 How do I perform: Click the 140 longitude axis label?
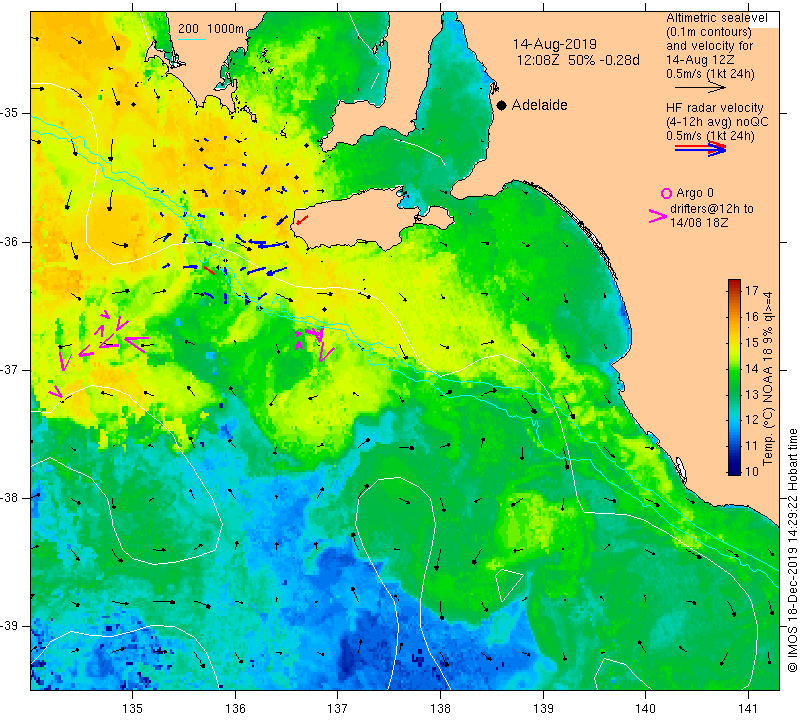[x=645, y=708]
